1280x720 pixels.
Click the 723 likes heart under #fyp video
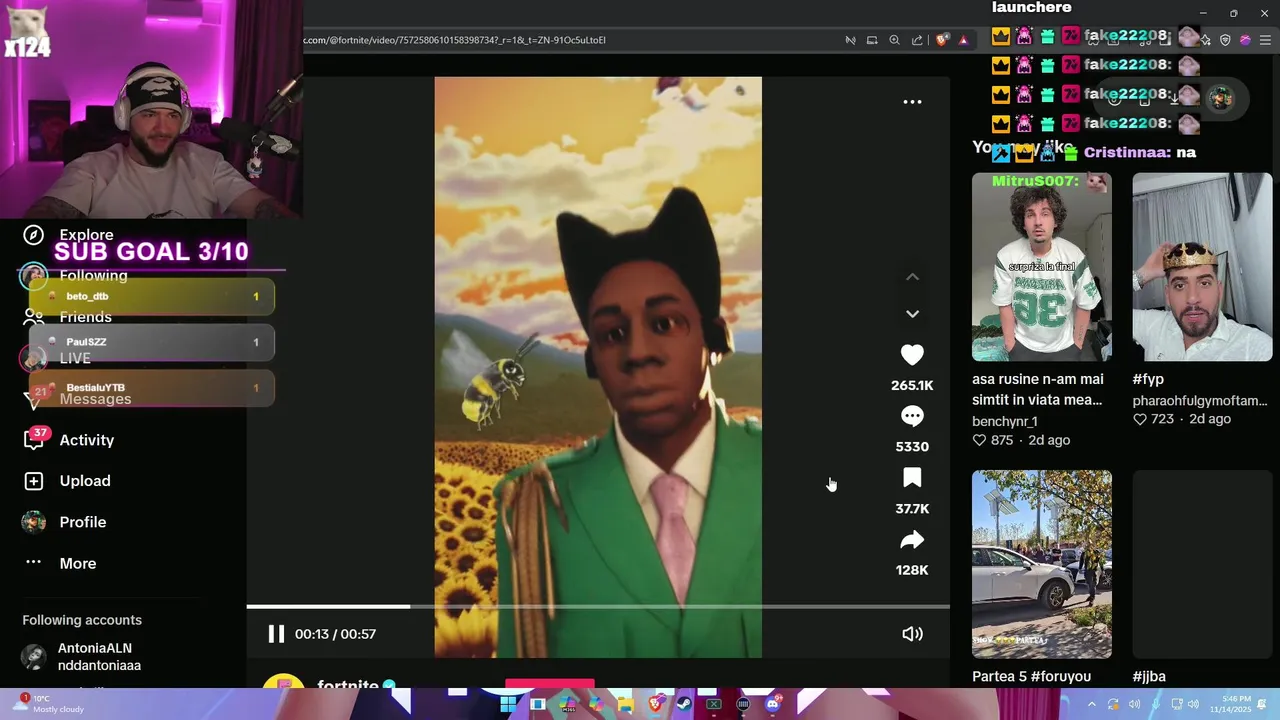click(x=1139, y=419)
